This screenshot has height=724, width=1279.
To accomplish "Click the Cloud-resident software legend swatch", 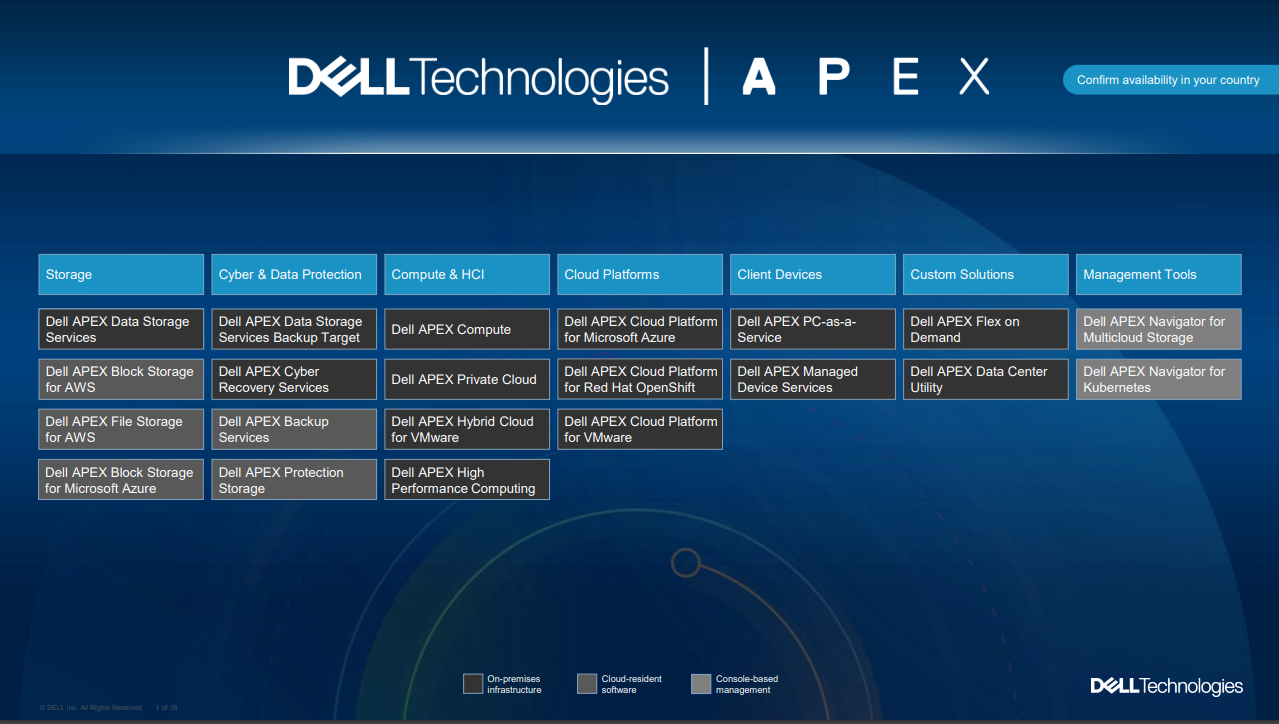I will pyautogui.click(x=587, y=684).
